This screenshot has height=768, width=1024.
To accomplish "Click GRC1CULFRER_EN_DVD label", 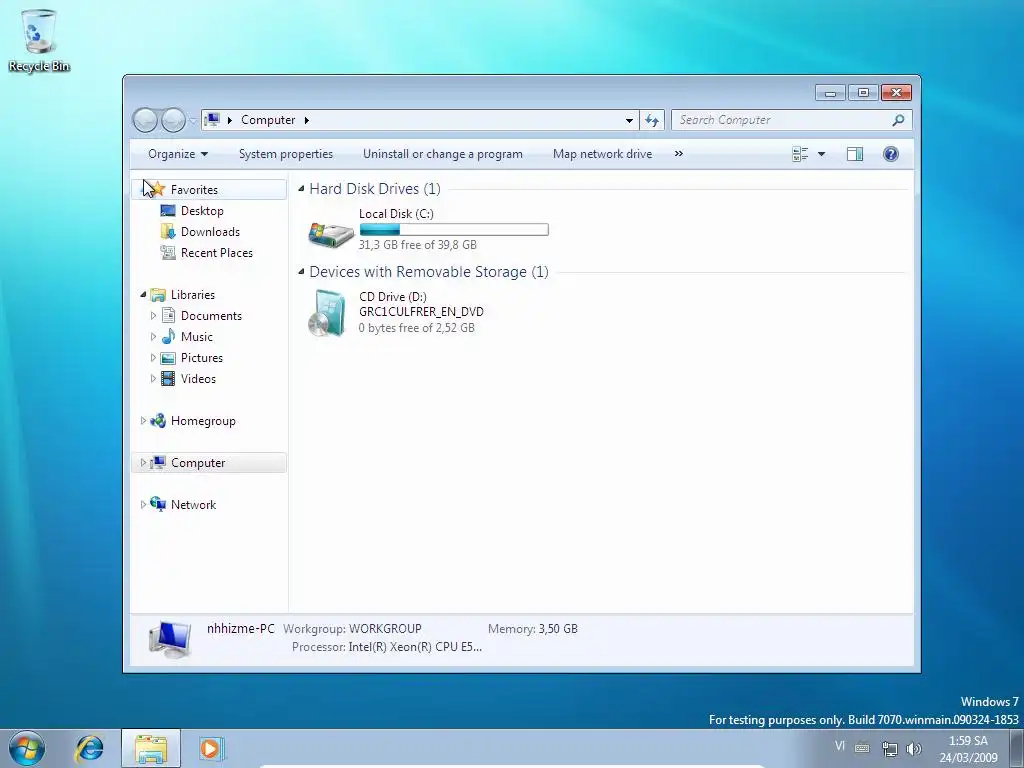I will click(x=421, y=312).
